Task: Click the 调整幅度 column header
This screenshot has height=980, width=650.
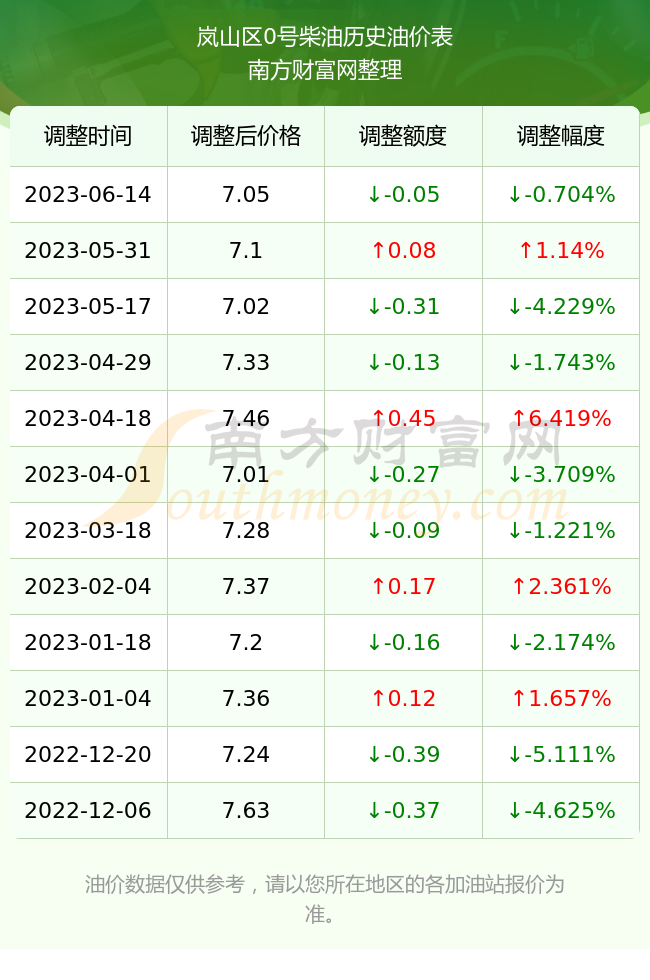Action: [561, 136]
